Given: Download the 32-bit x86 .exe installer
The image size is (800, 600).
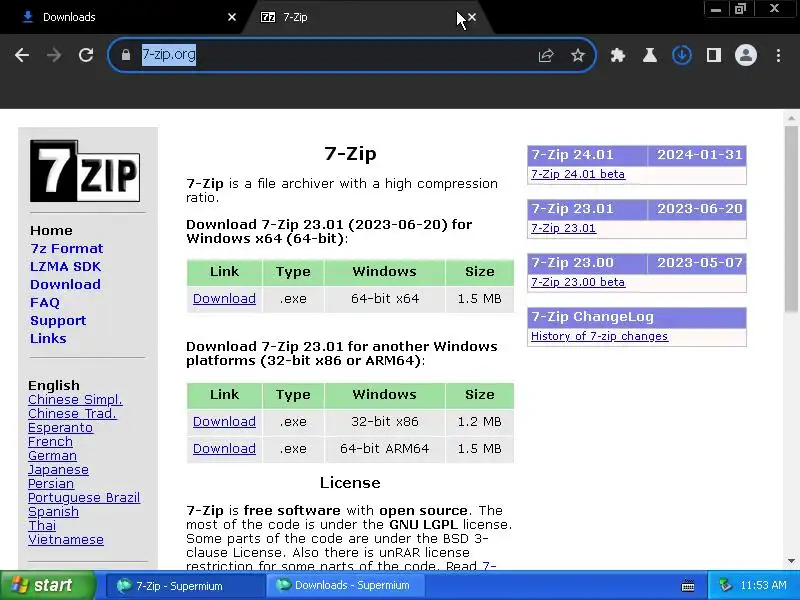Looking at the screenshot, I should [x=224, y=421].
